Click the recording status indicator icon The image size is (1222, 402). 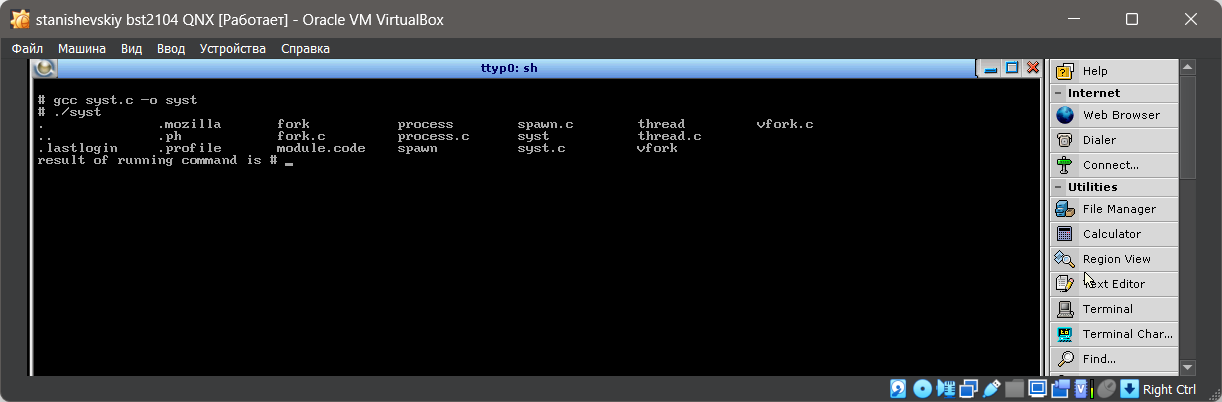1060,389
